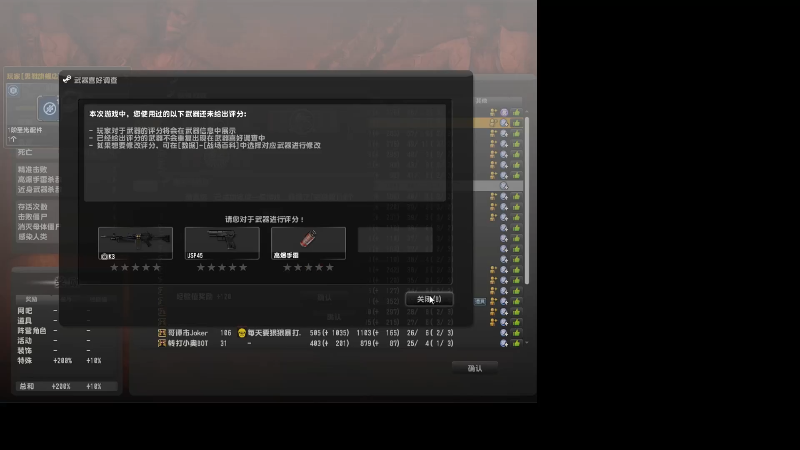Select the 高爆手雷 grenade weapon card

point(308,243)
